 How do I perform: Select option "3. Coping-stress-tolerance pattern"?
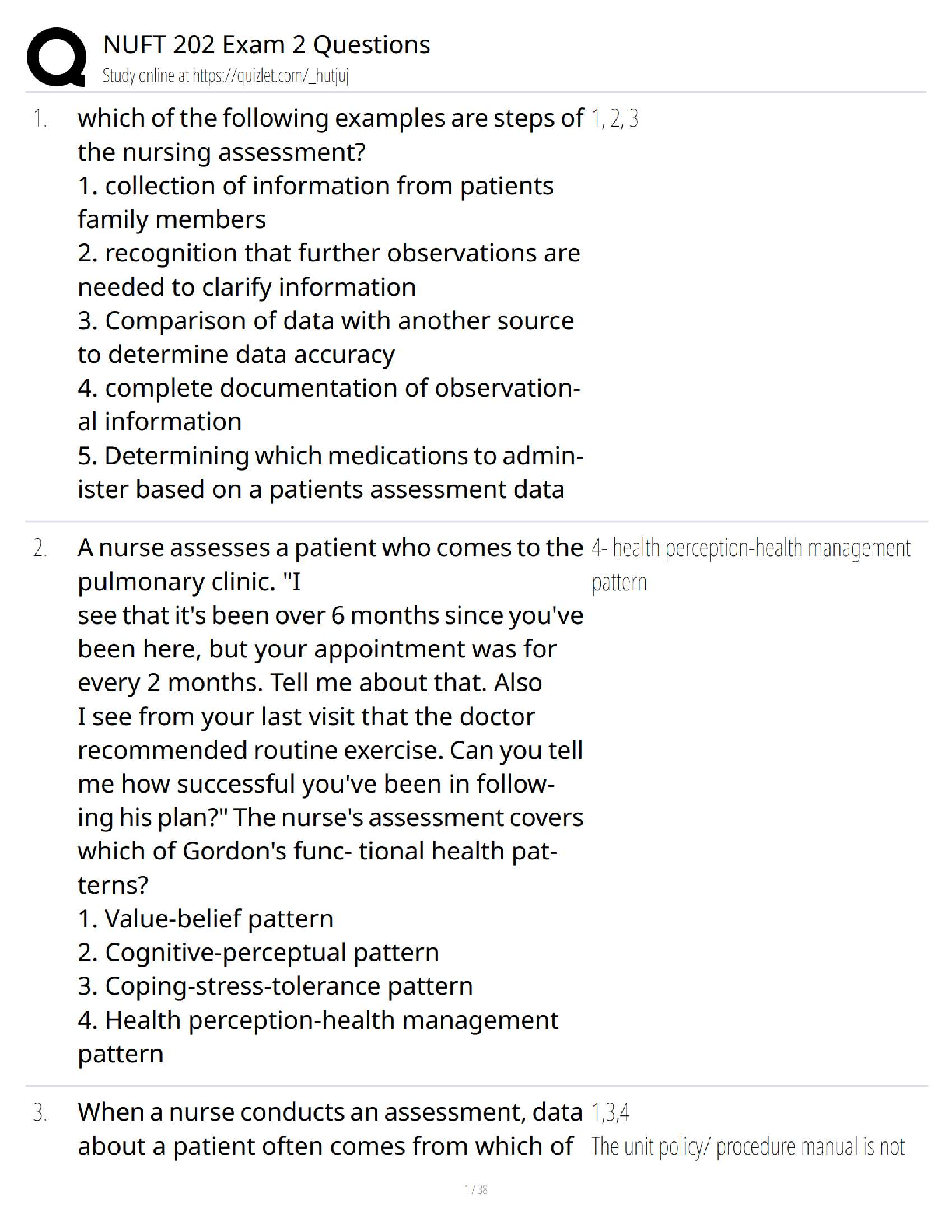click(x=275, y=986)
